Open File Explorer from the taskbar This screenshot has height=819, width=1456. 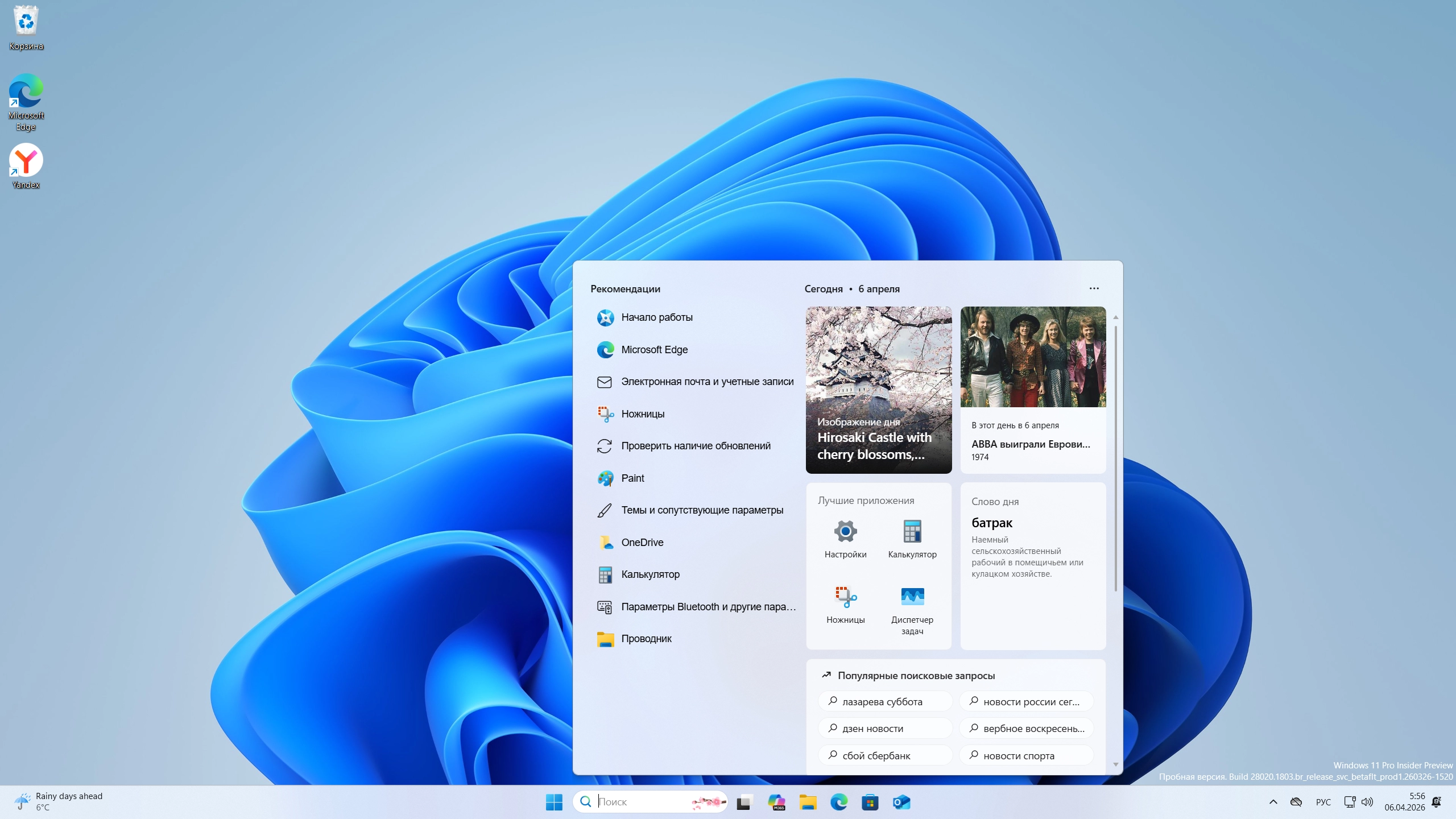(808, 802)
